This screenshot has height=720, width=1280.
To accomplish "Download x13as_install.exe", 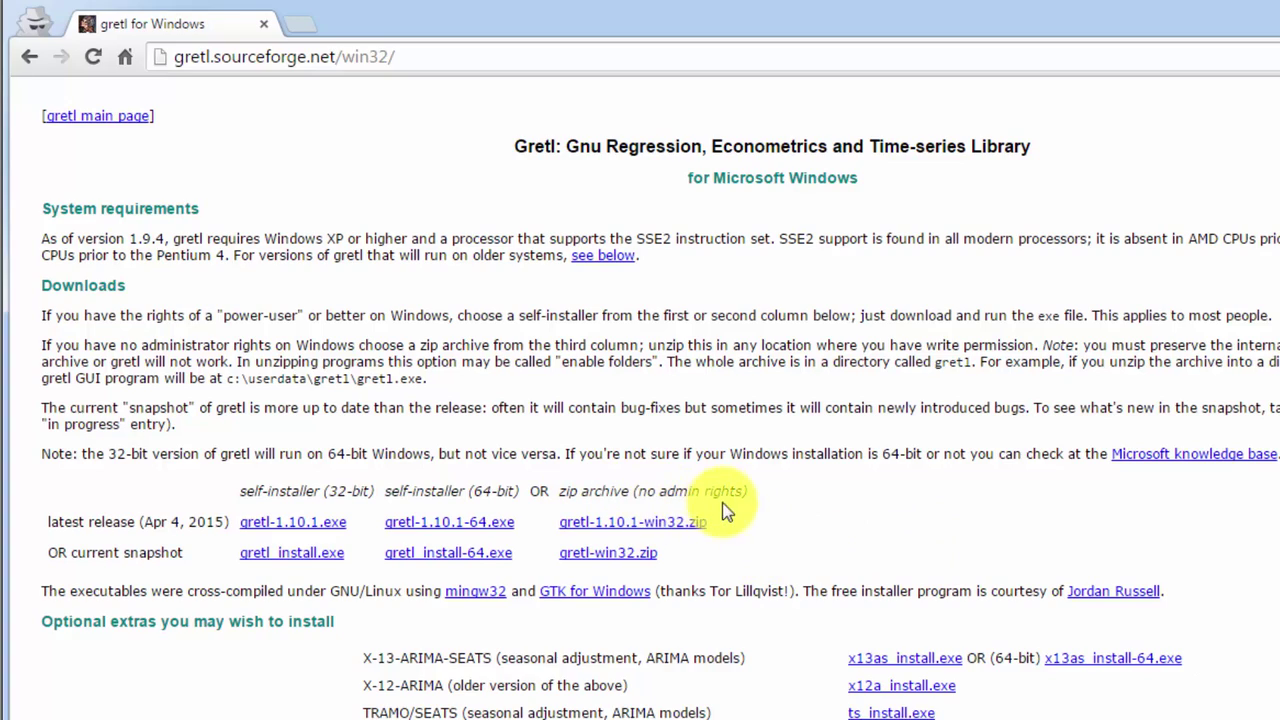I will [905, 658].
